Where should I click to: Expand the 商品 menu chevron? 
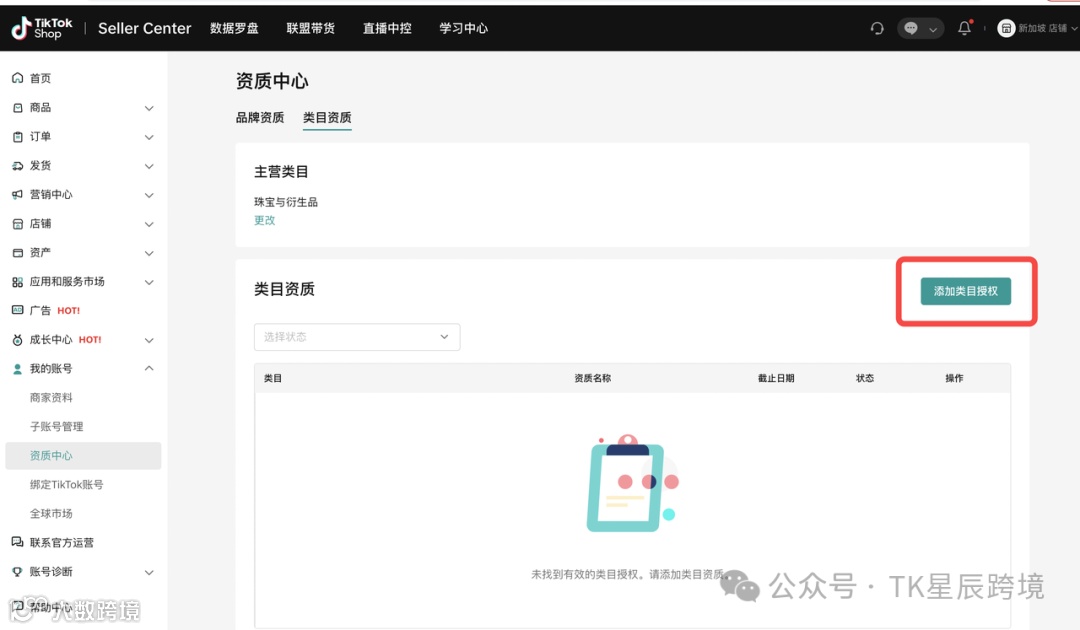tap(149, 108)
